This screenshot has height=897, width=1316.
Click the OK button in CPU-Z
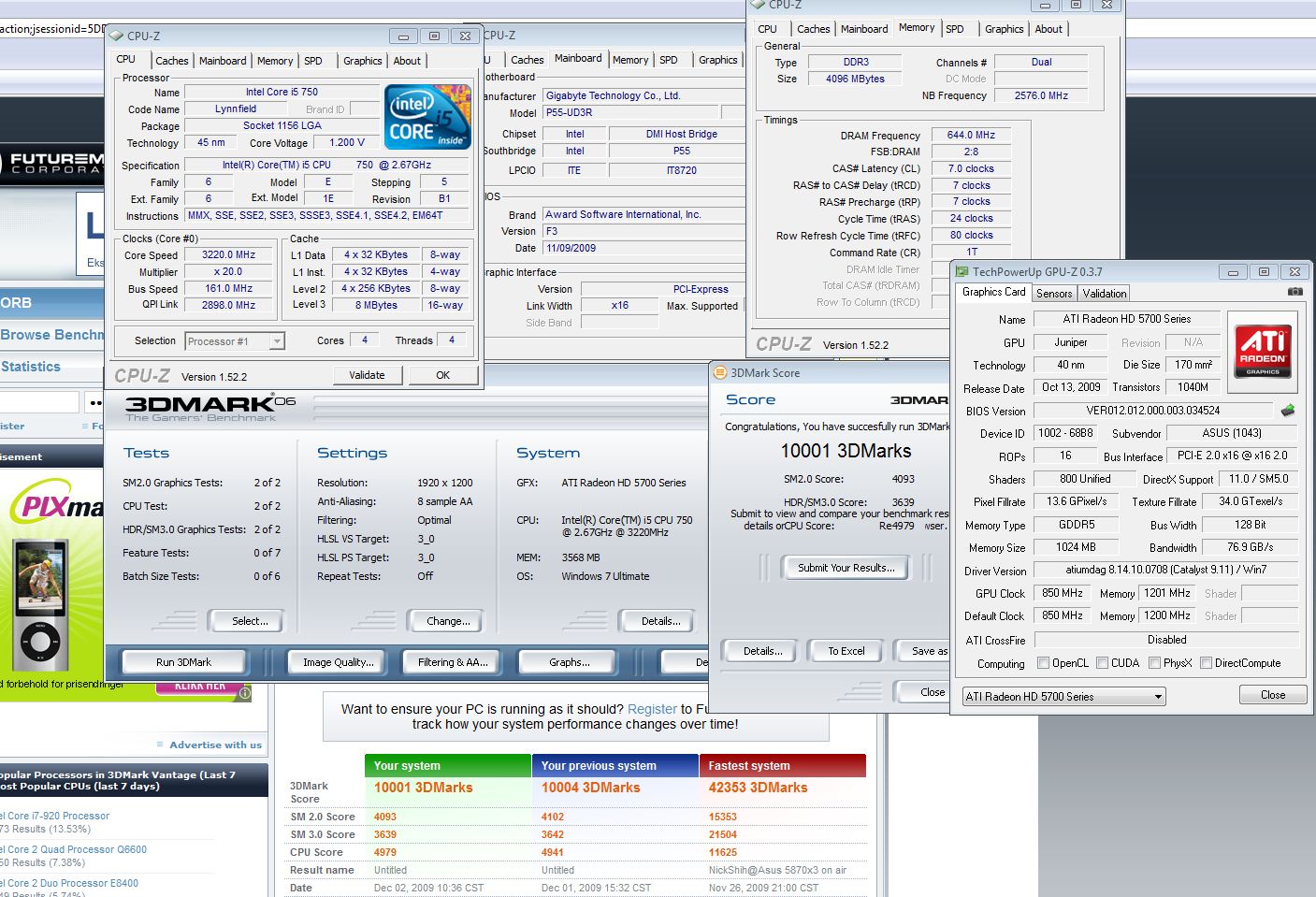(443, 375)
